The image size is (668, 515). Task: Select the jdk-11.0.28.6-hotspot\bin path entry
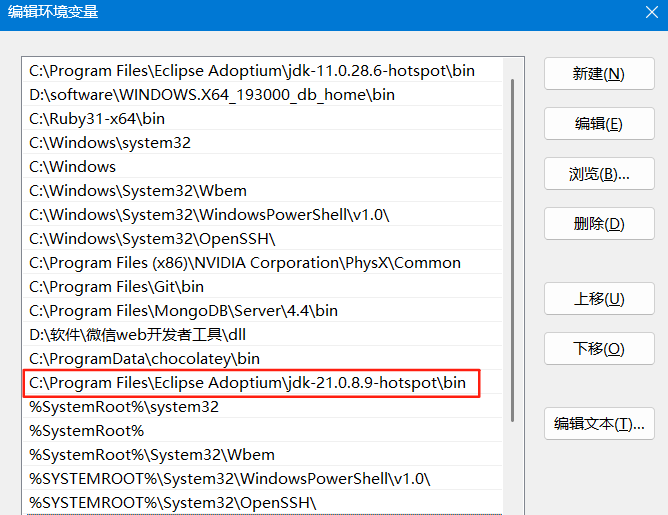pyautogui.click(x=263, y=71)
